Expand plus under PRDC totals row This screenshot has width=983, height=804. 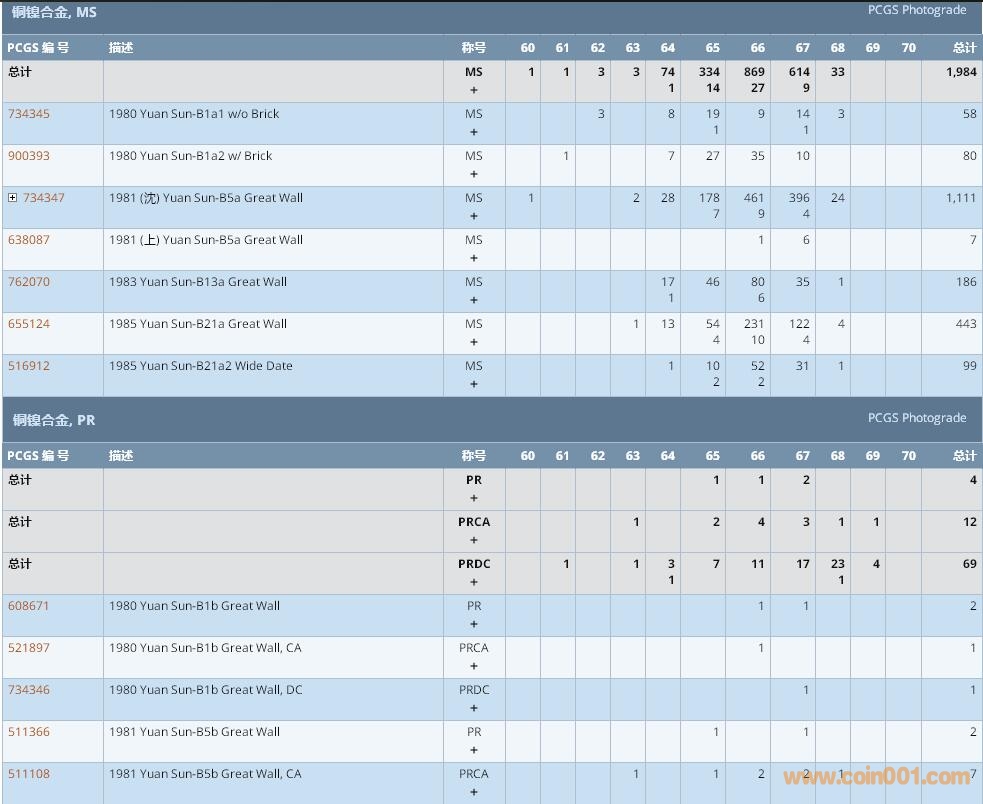[x=474, y=582]
